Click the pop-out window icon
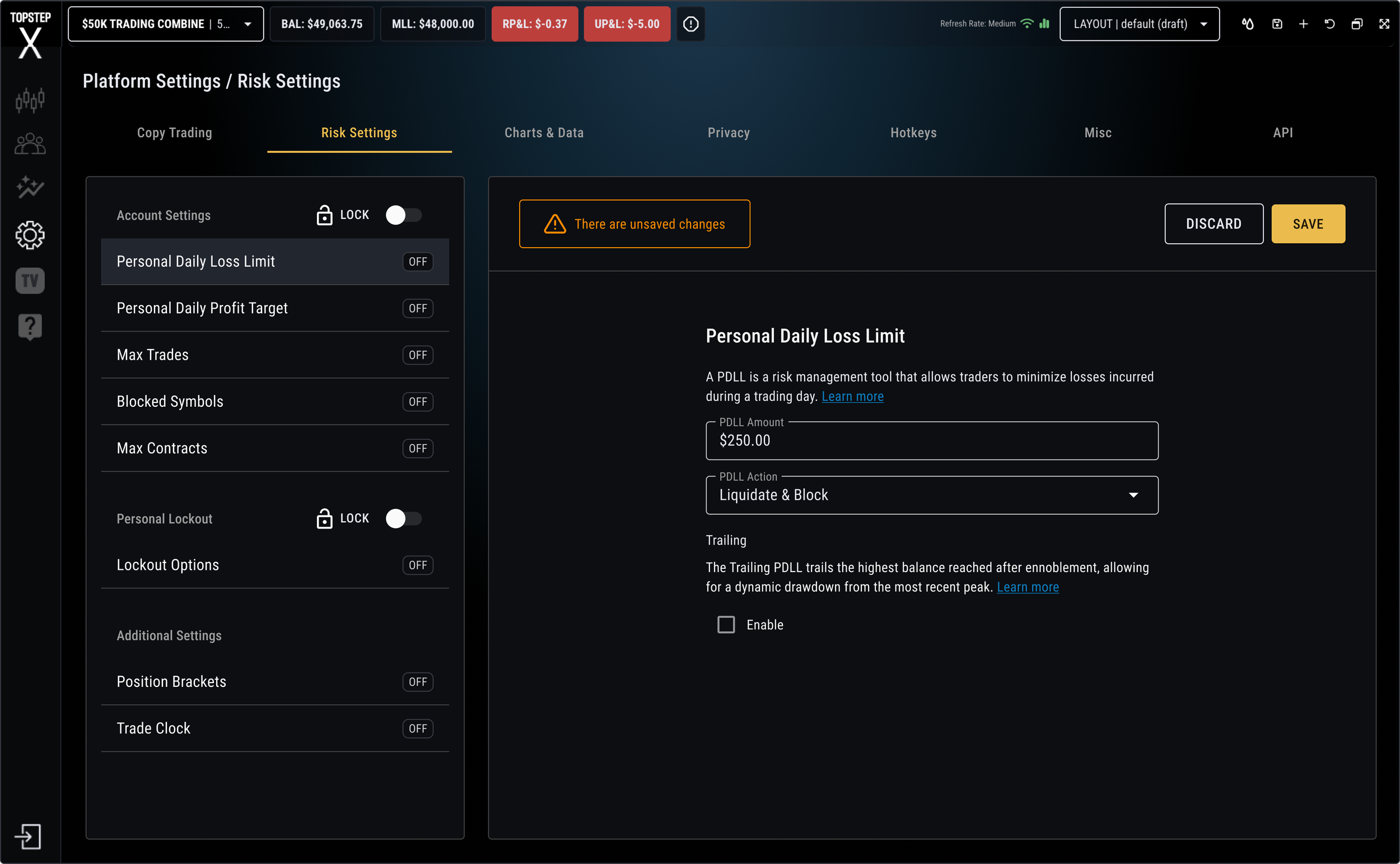 pyautogui.click(x=1357, y=24)
